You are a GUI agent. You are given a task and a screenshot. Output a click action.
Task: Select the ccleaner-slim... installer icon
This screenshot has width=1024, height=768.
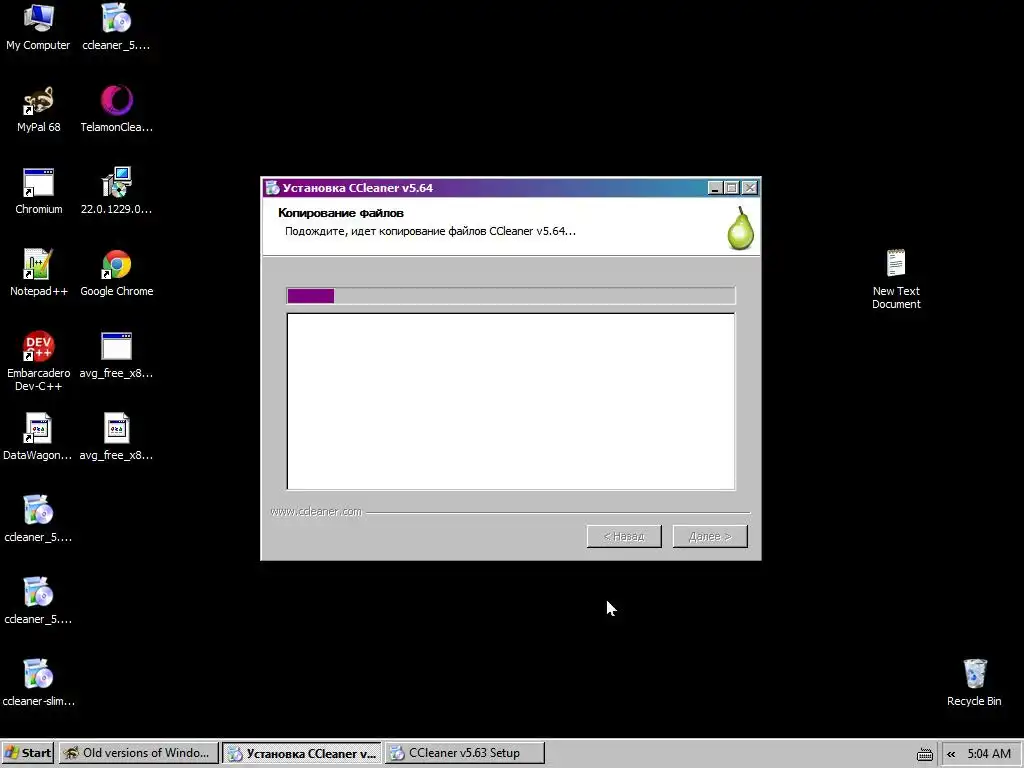pyautogui.click(x=38, y=683)
